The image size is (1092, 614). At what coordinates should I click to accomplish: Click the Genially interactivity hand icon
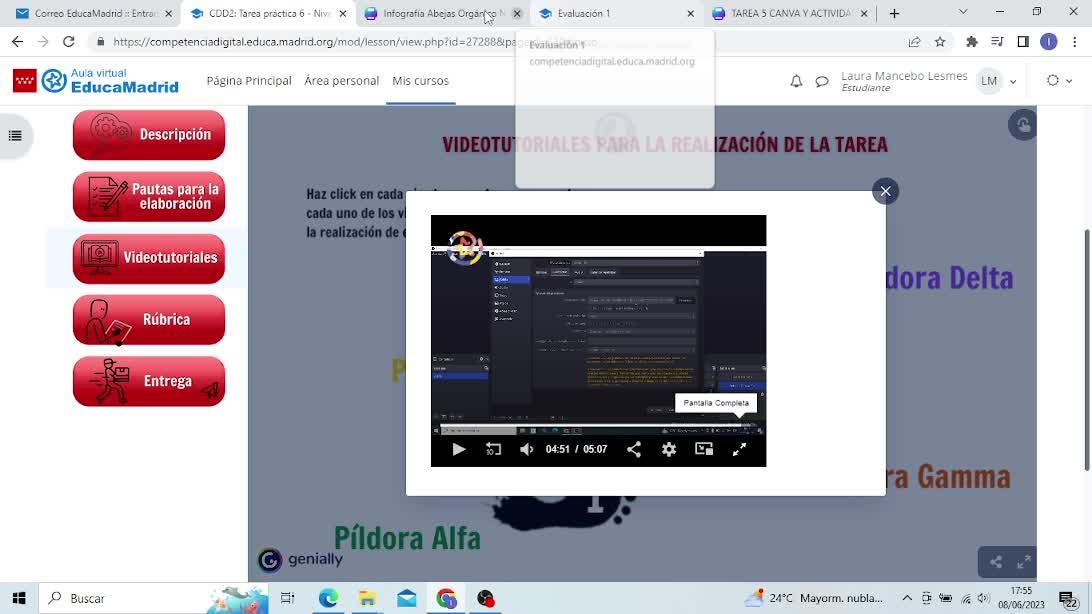point(1023,125)
